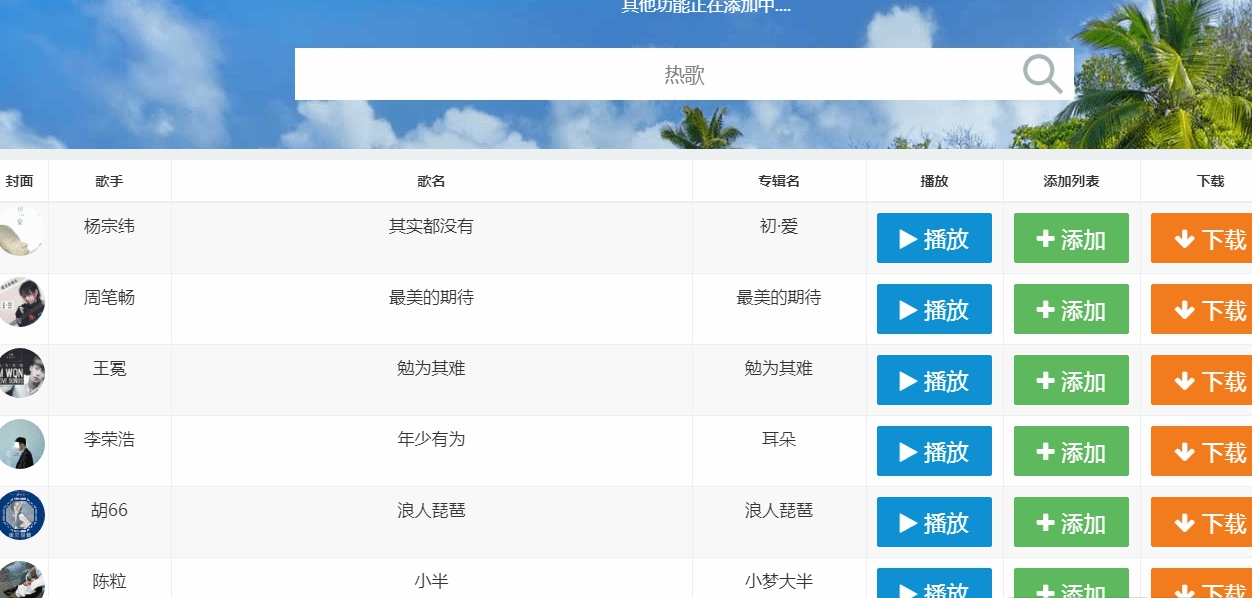Click the 专辑名 column header
Image resolution: width=1252 pixels, height=598 pixels.
[x=779, y=181]
